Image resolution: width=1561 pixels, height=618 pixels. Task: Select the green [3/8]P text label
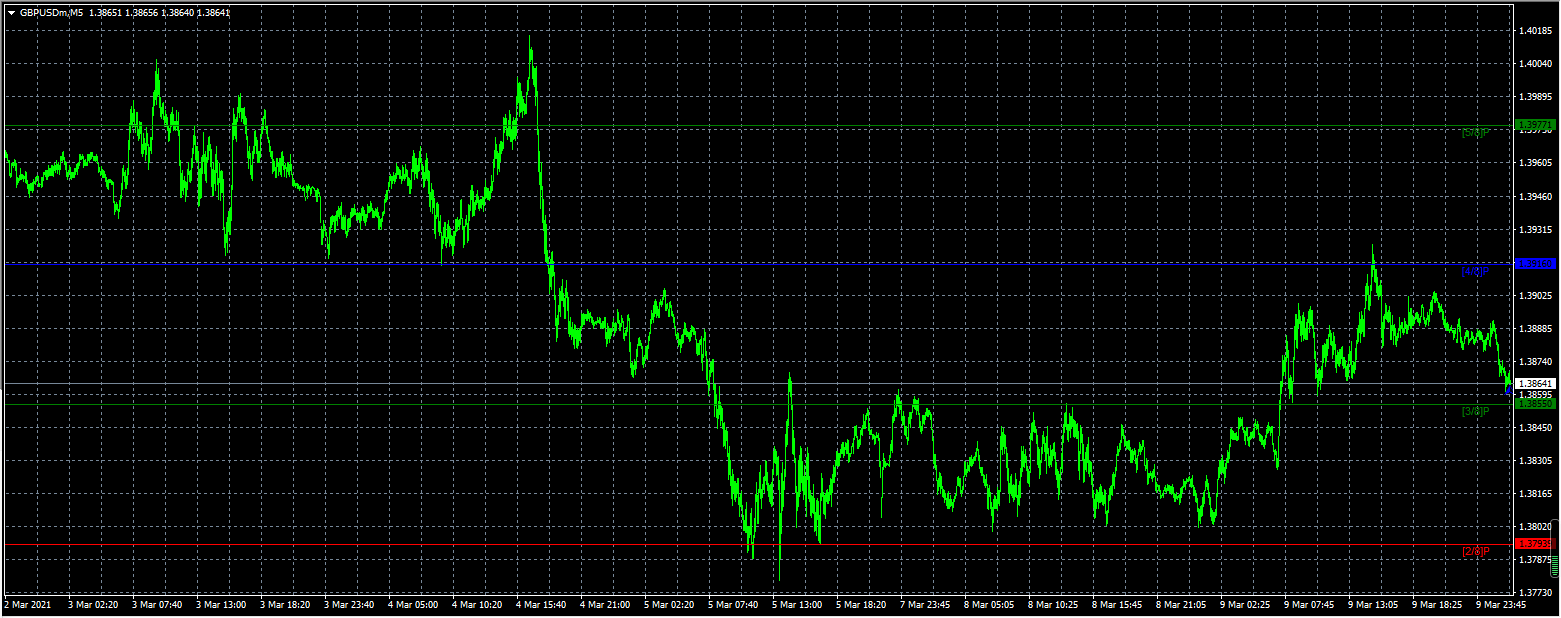[x=1475, y=412]
